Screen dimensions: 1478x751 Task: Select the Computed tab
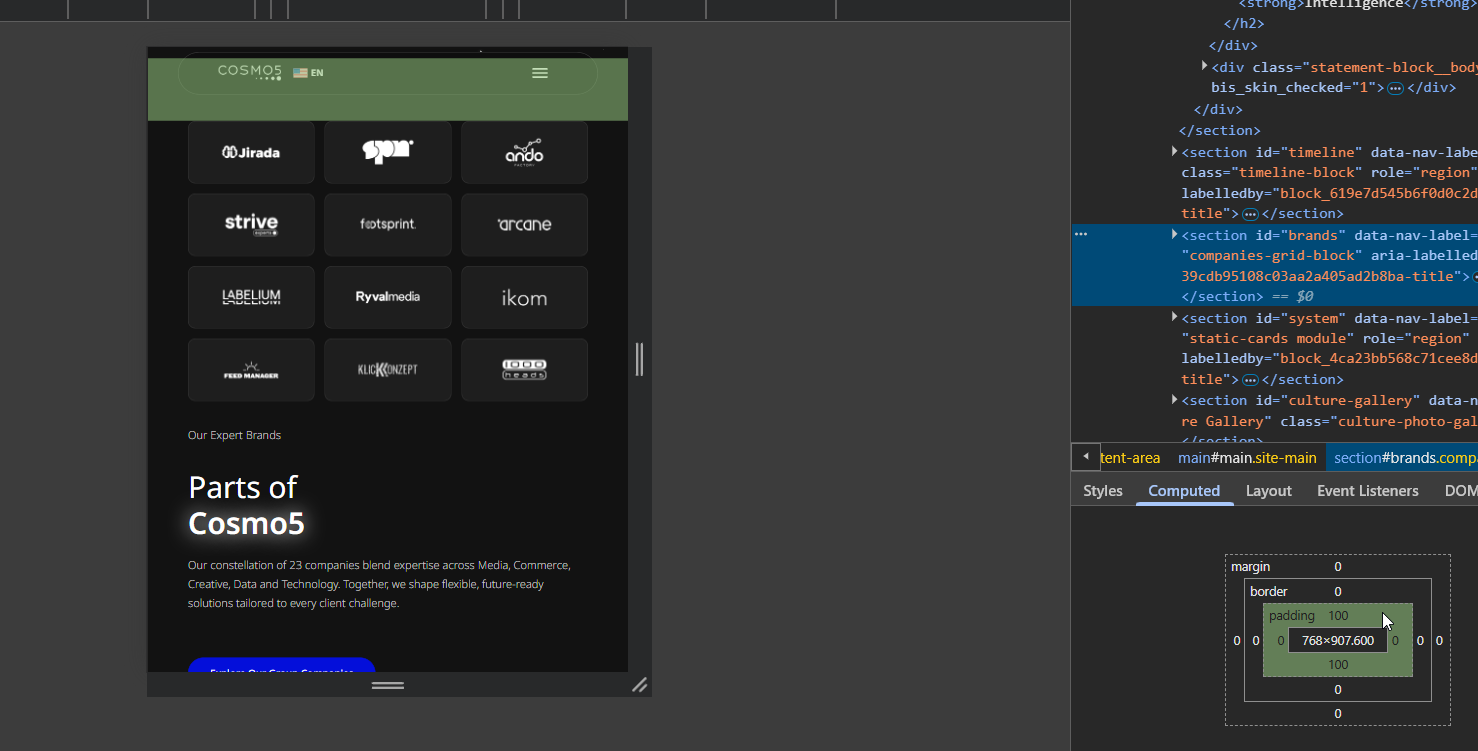[1184, 491]
